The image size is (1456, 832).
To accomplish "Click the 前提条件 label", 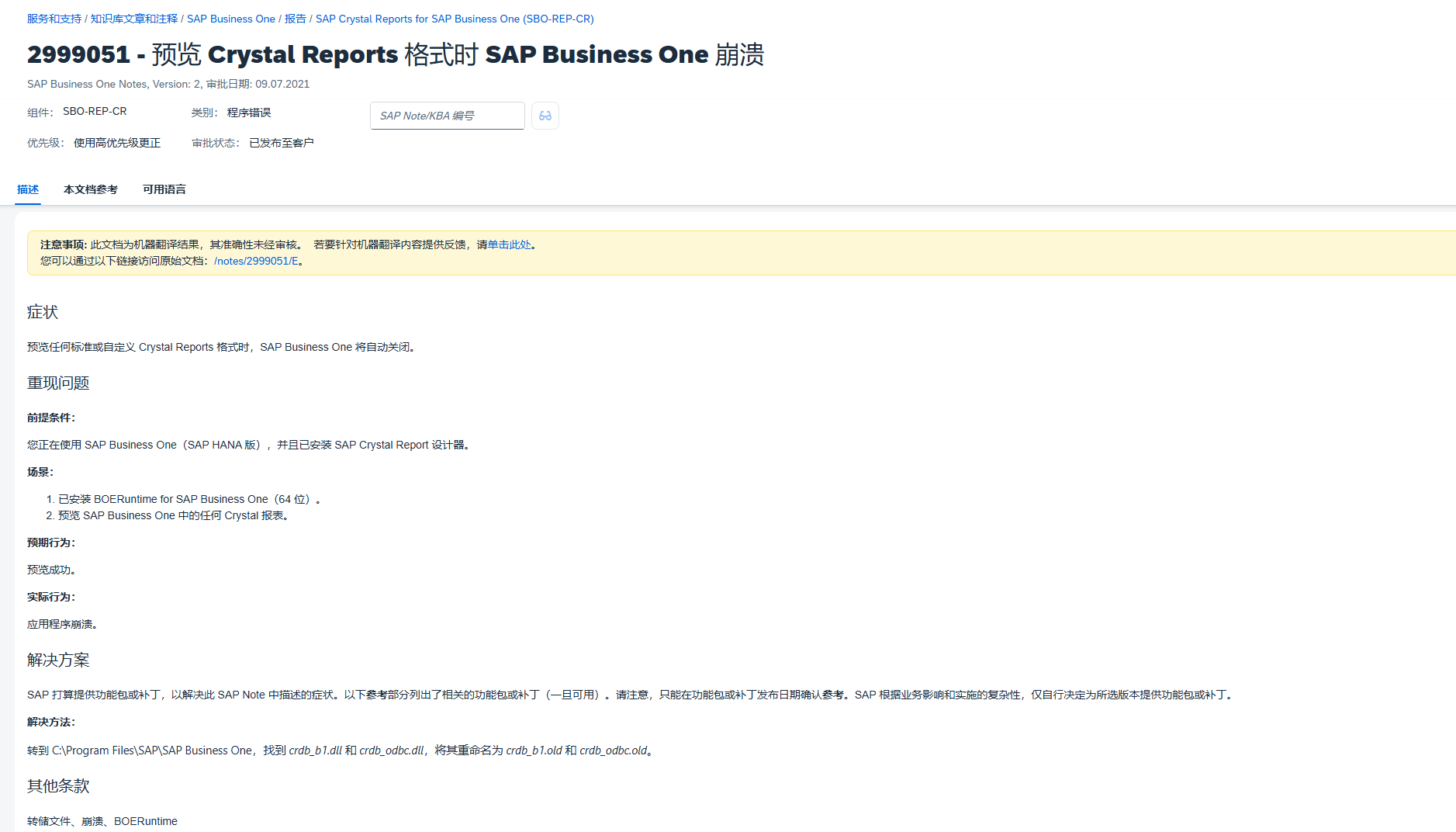I will pos(51,418).
